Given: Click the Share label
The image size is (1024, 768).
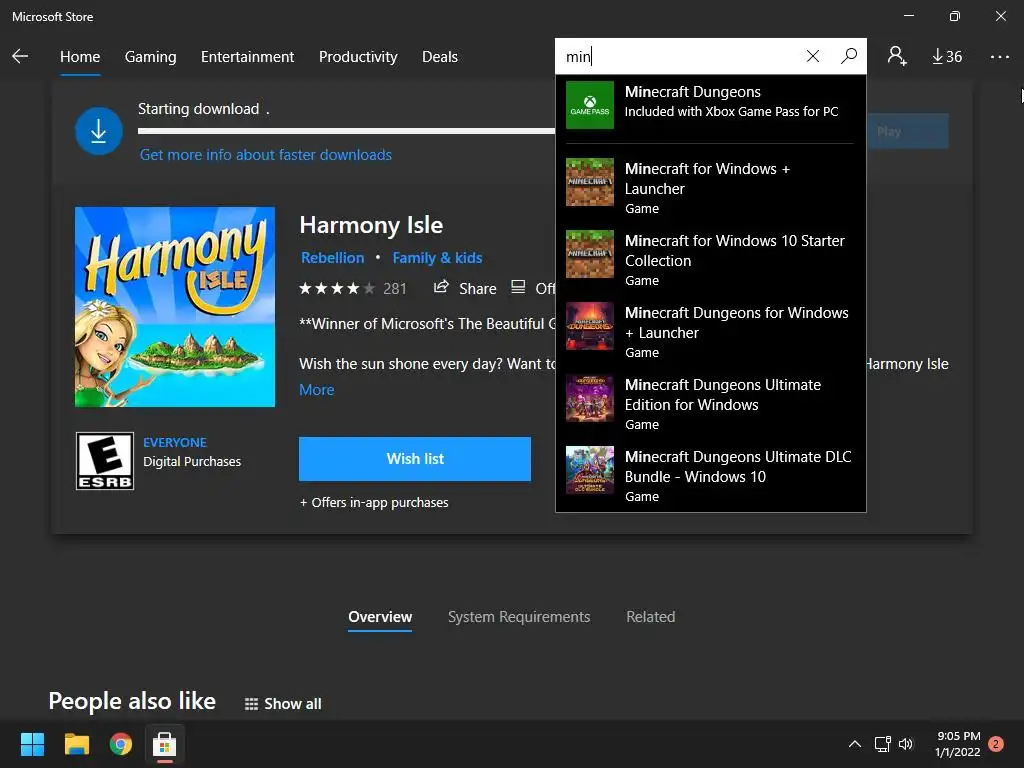Looking at the screenshot, I should coord(477,289).
